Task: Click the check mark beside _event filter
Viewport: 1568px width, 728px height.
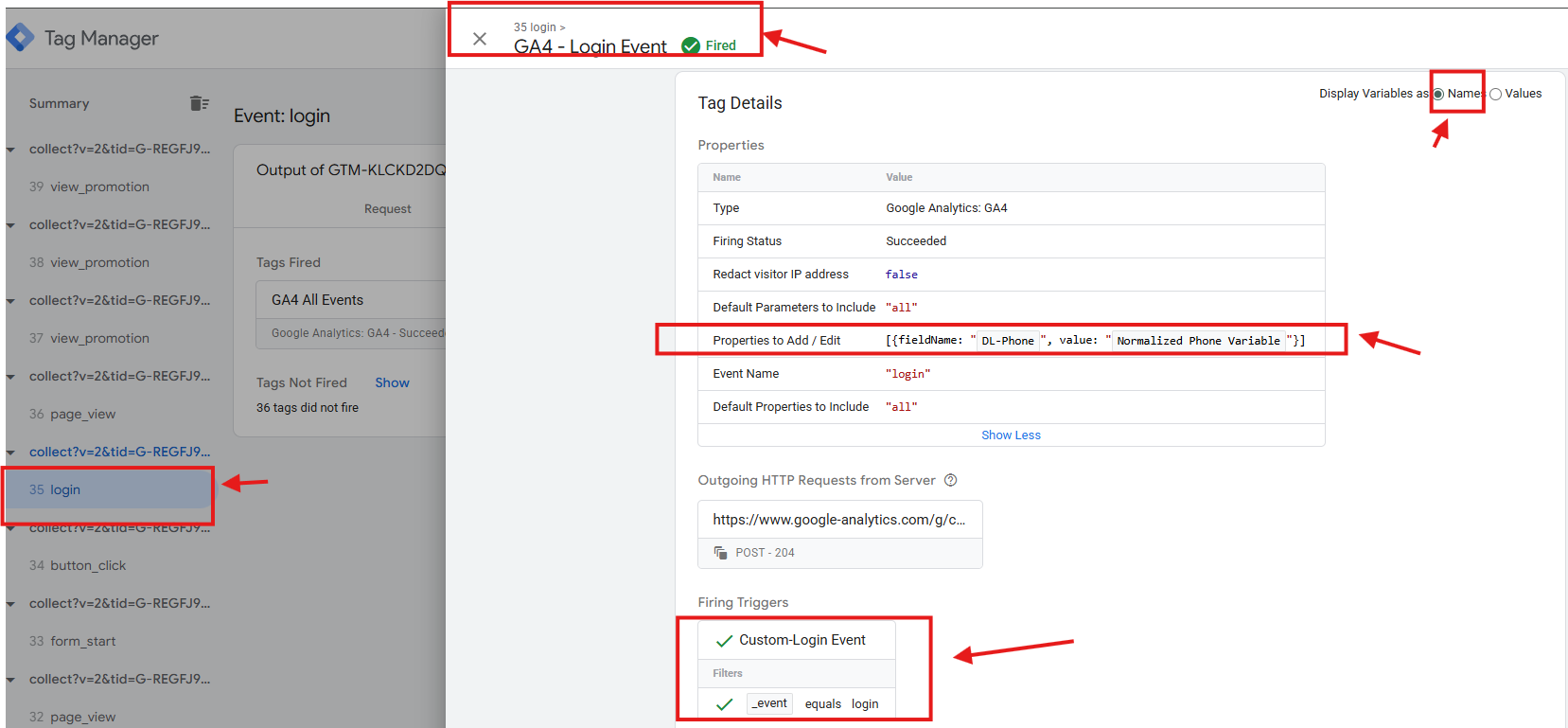Action: point(724,704)
